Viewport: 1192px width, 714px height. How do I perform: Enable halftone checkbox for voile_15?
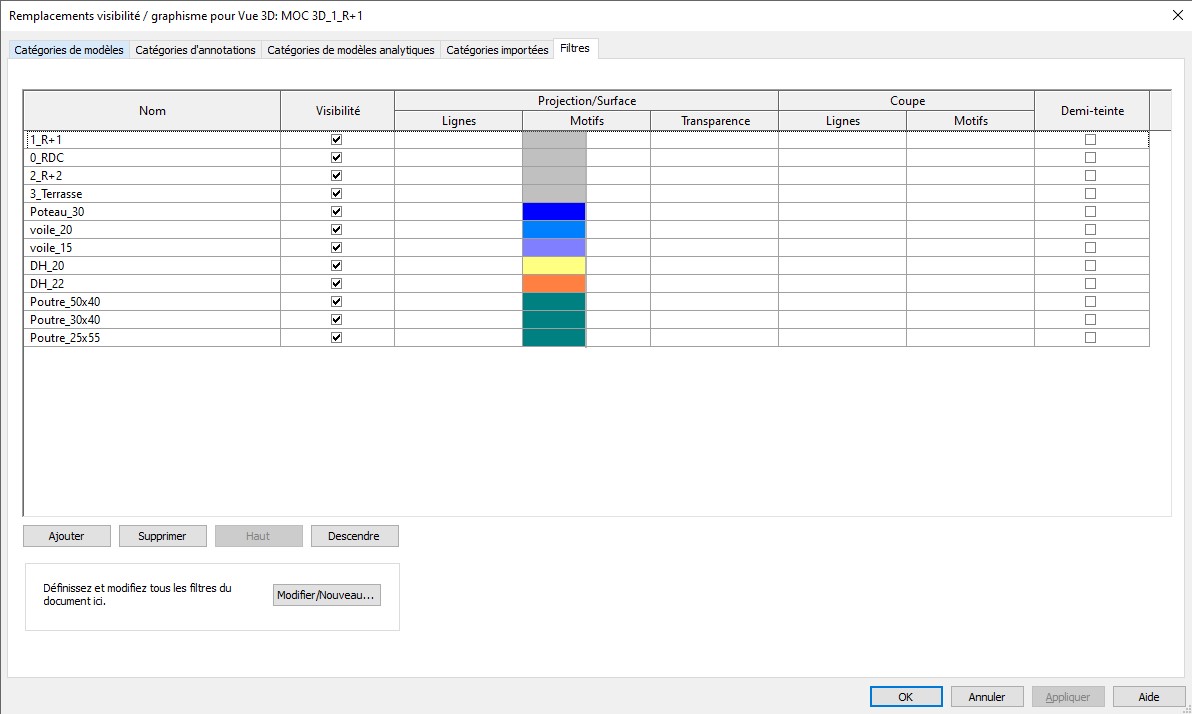1090,248
